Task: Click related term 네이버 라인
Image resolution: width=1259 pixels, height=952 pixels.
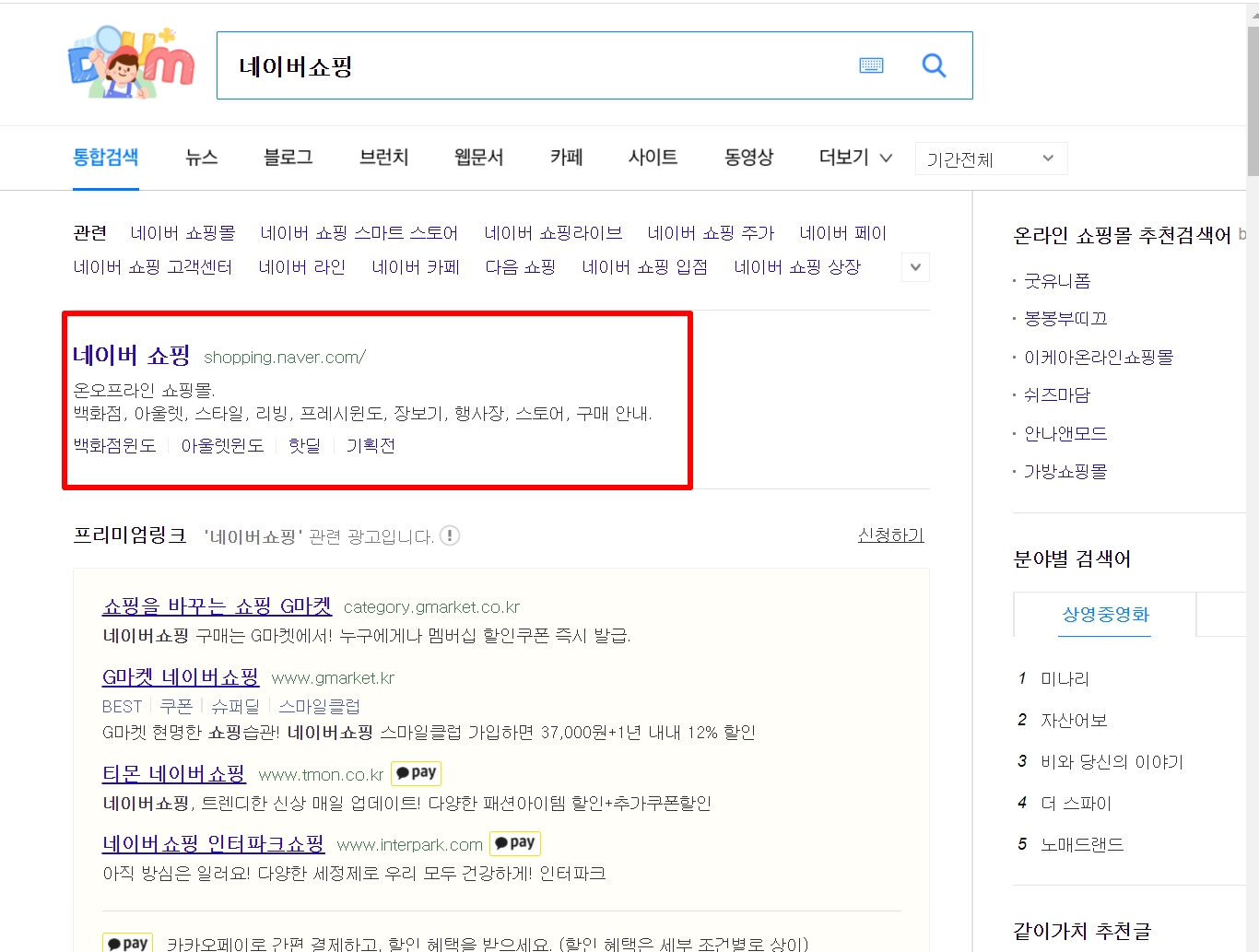Action: 302,267
